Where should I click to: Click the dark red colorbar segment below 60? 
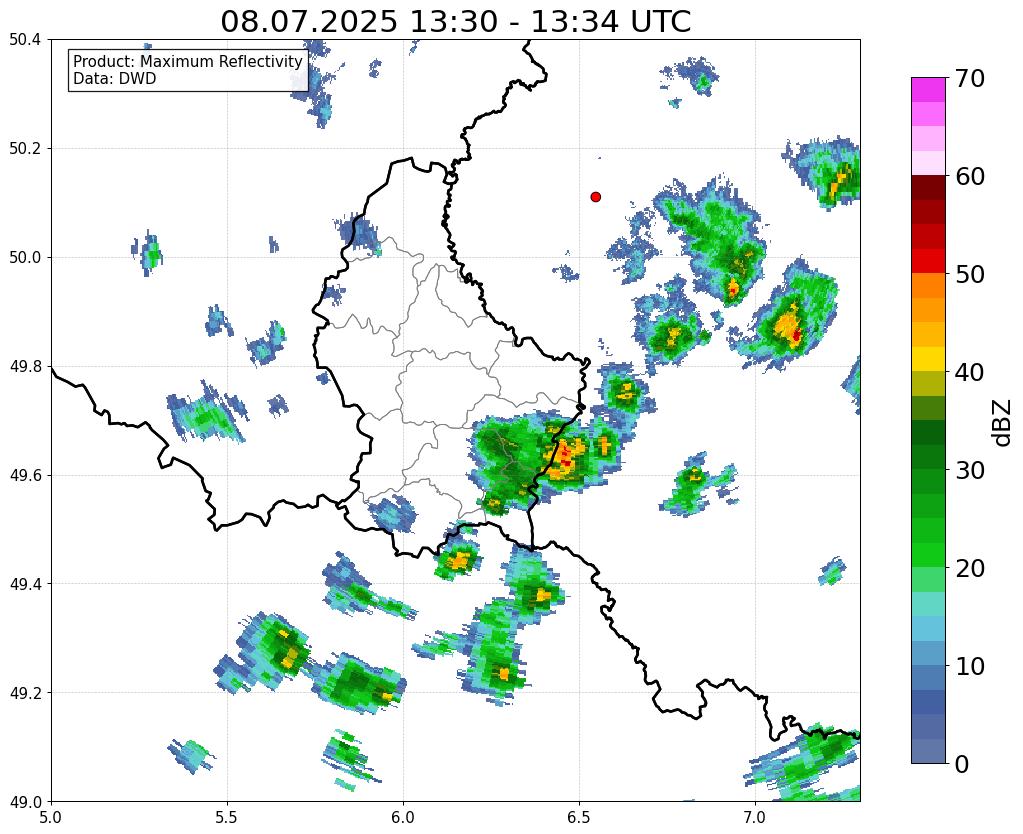(x=928, y=187)
